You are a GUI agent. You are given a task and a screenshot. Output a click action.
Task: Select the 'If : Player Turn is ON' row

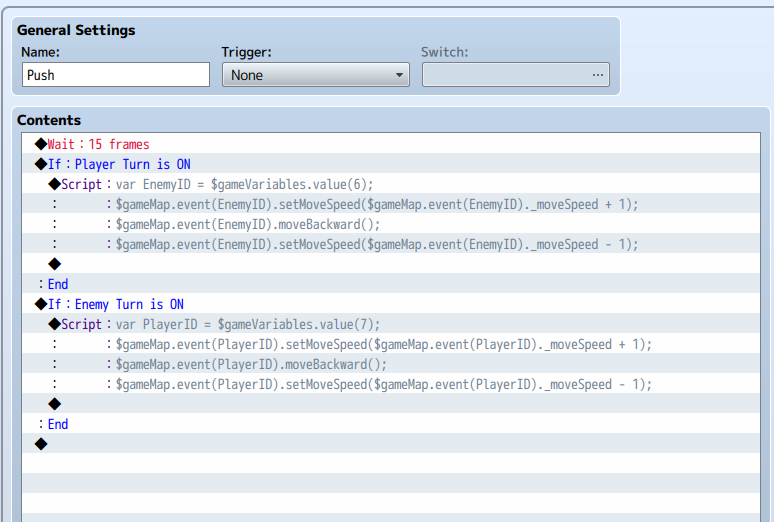point(391,164)
